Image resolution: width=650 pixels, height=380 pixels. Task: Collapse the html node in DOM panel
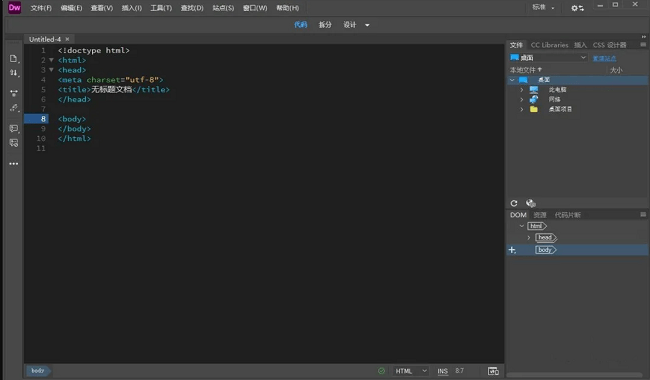tap(521, 226)
